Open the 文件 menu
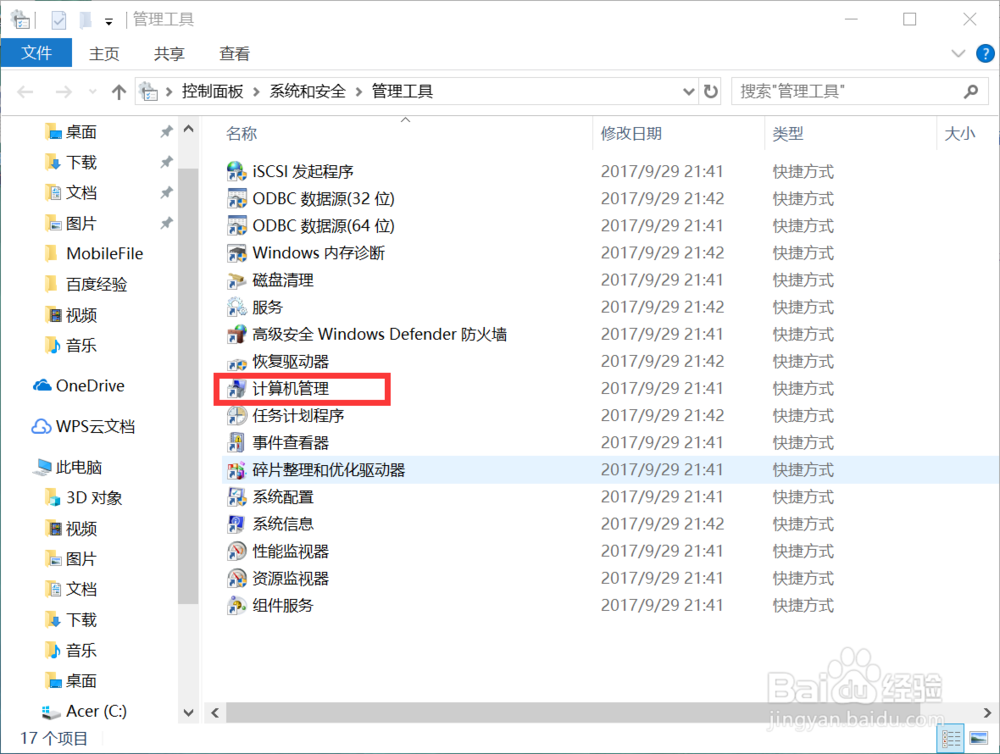1000x754 pixels. (x=37, y=53)
